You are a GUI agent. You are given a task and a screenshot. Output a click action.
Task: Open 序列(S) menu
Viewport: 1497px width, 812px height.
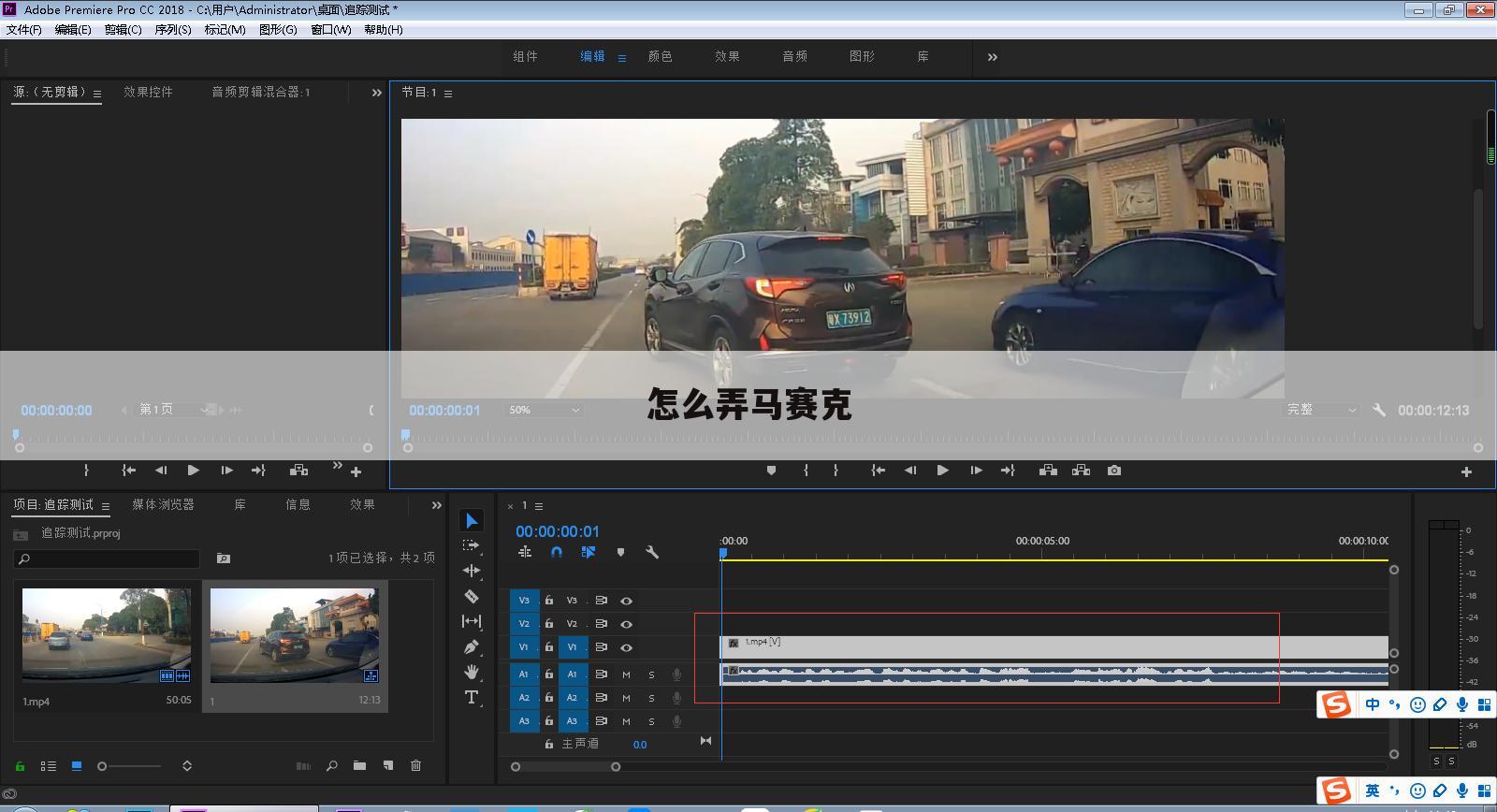(173, 29)
